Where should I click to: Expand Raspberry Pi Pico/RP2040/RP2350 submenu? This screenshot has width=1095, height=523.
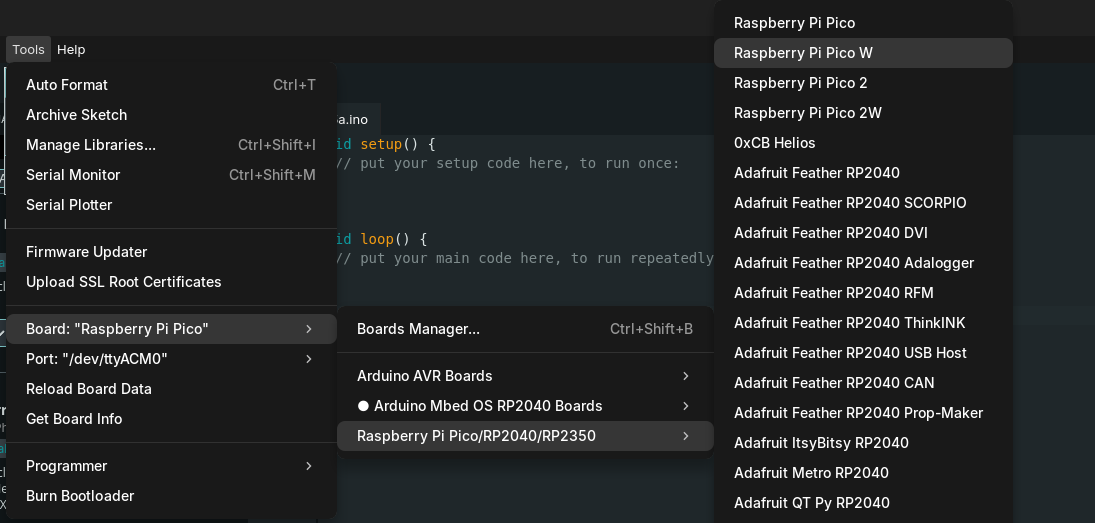pyautogui.click(x=525, y=436)
